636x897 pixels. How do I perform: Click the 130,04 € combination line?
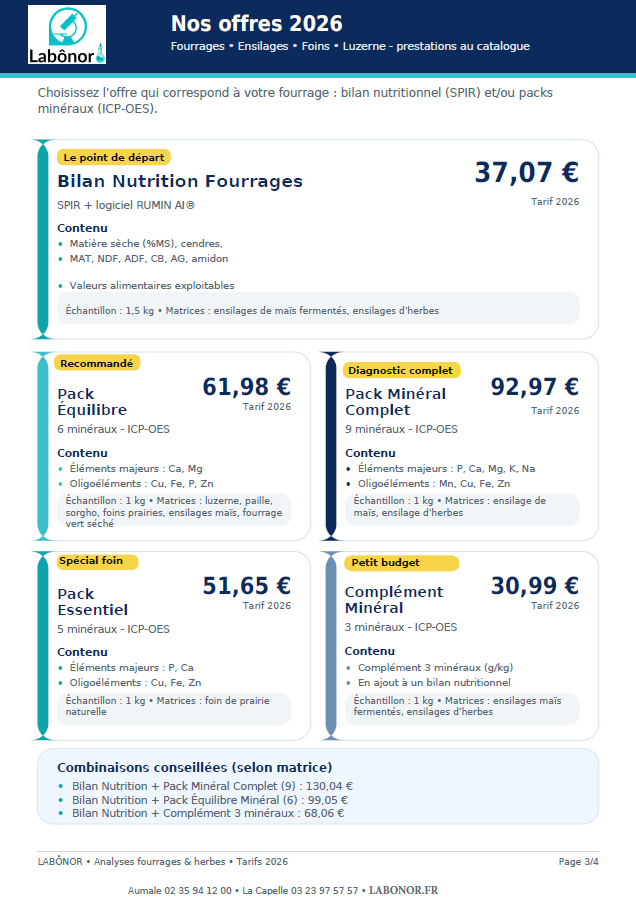[212, 786]
